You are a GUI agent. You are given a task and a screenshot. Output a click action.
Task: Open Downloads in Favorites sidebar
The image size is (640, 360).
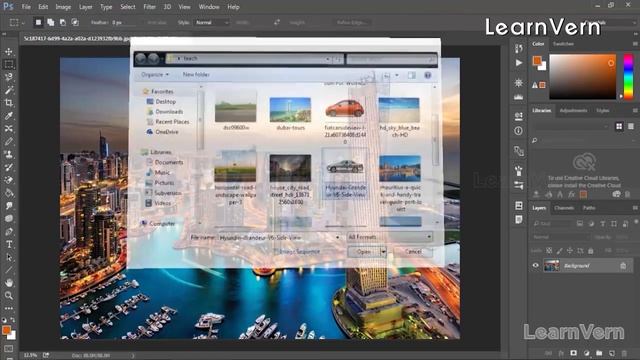169,111
